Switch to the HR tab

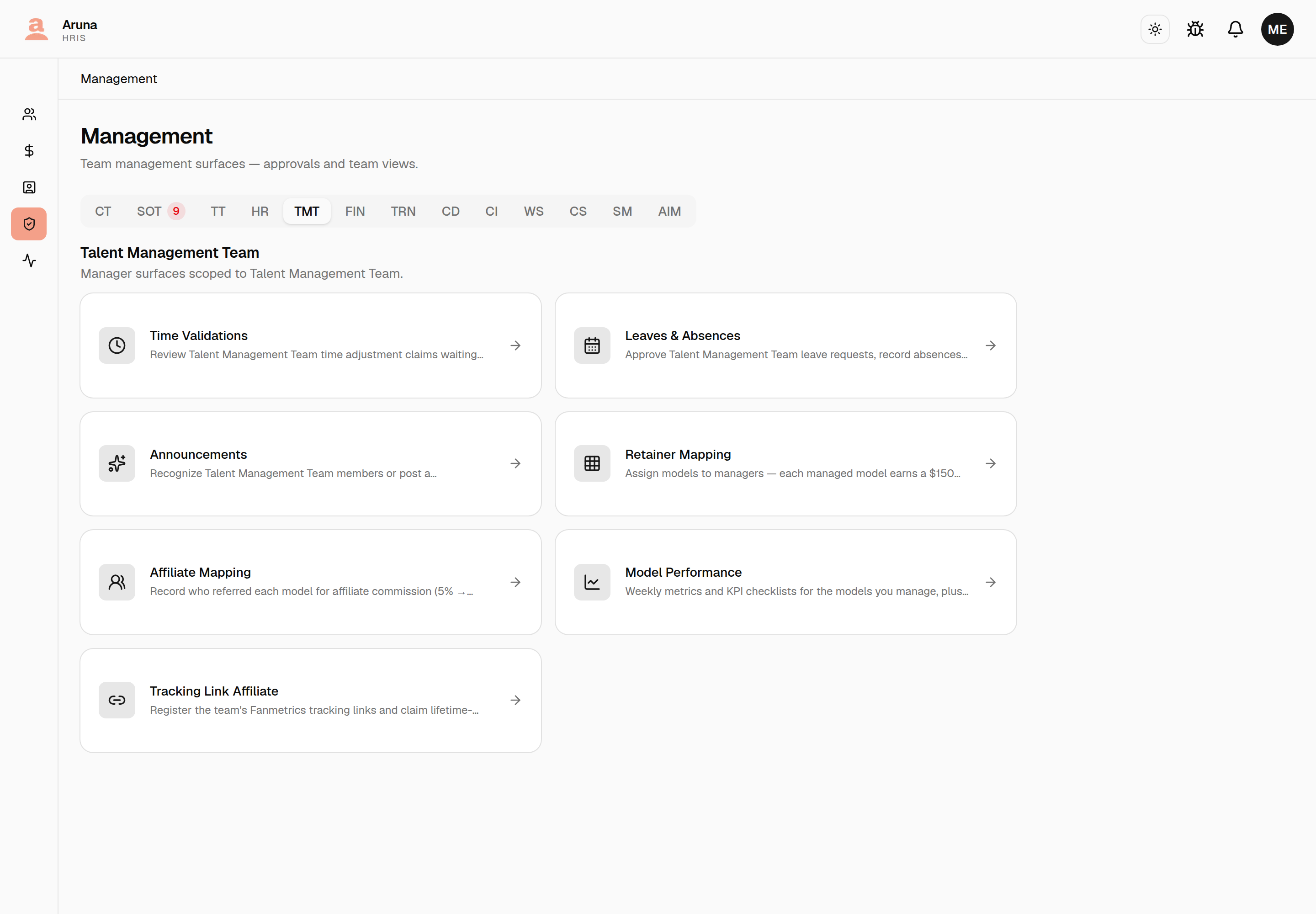click(260, 211)
